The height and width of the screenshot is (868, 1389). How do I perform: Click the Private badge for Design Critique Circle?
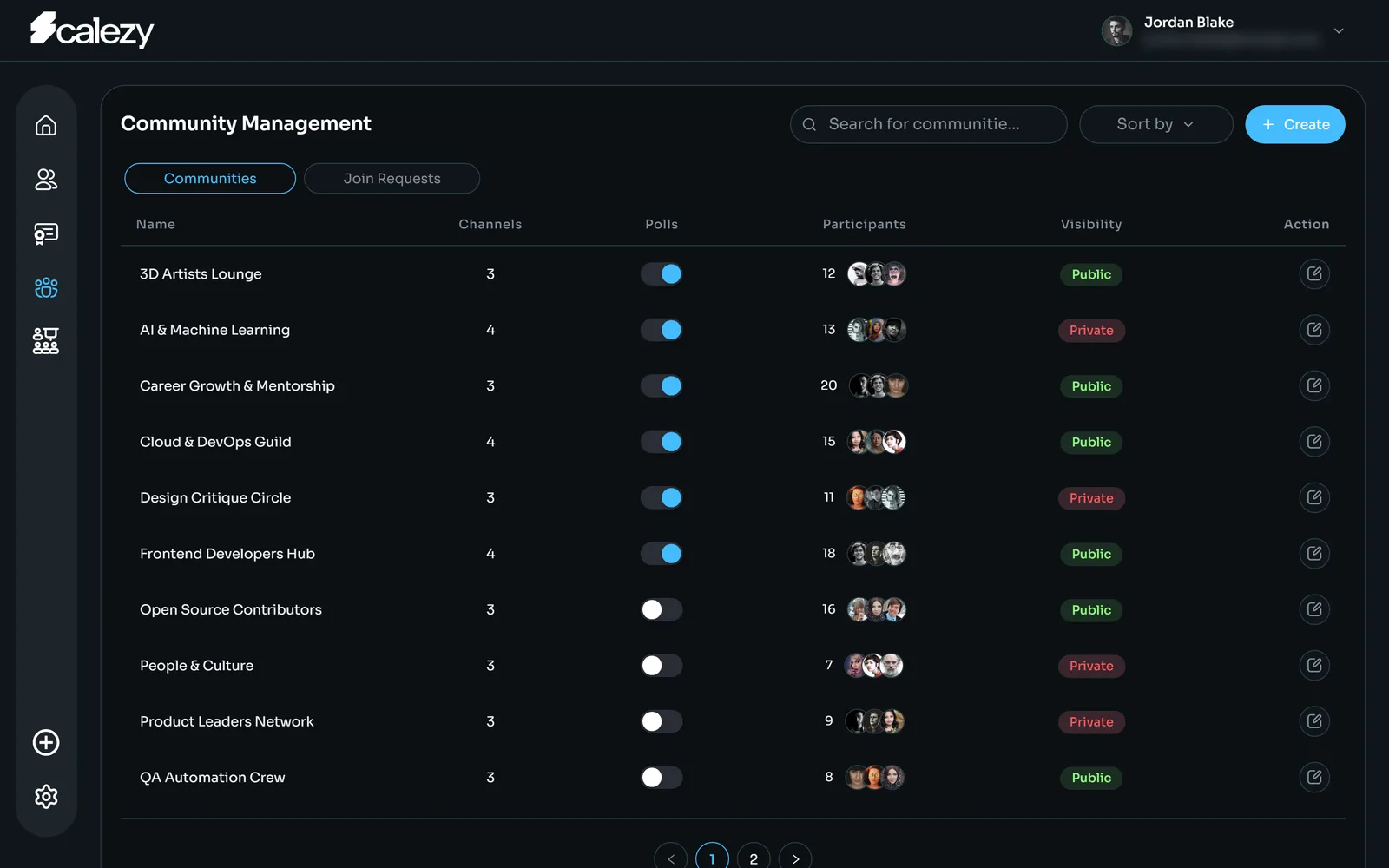pos(1091,498)
